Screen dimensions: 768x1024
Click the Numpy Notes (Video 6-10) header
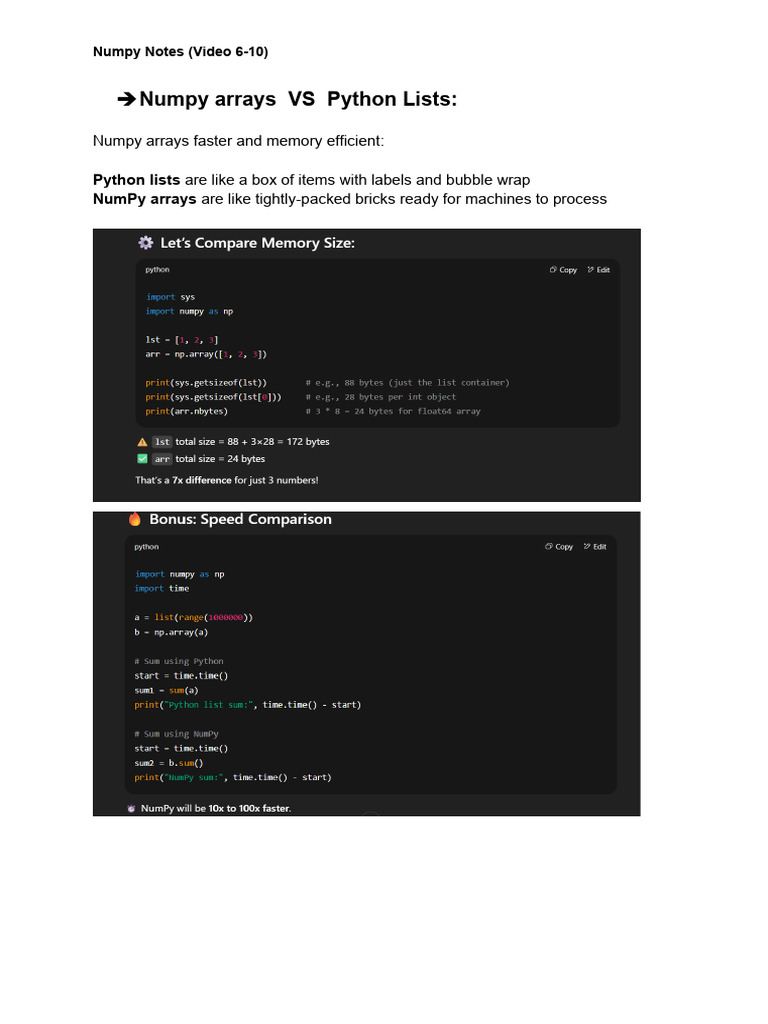click(x=180, y=52)
